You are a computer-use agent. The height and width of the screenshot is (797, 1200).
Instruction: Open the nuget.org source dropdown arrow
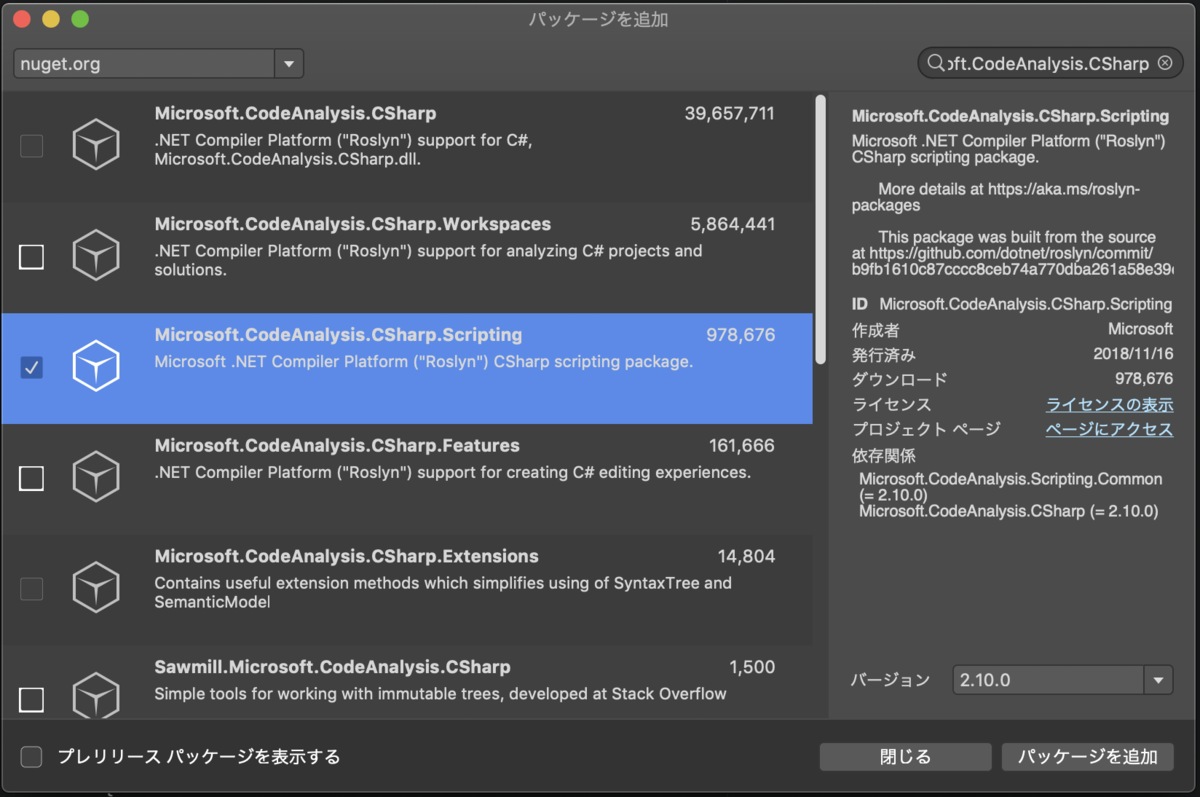[289, 64]
